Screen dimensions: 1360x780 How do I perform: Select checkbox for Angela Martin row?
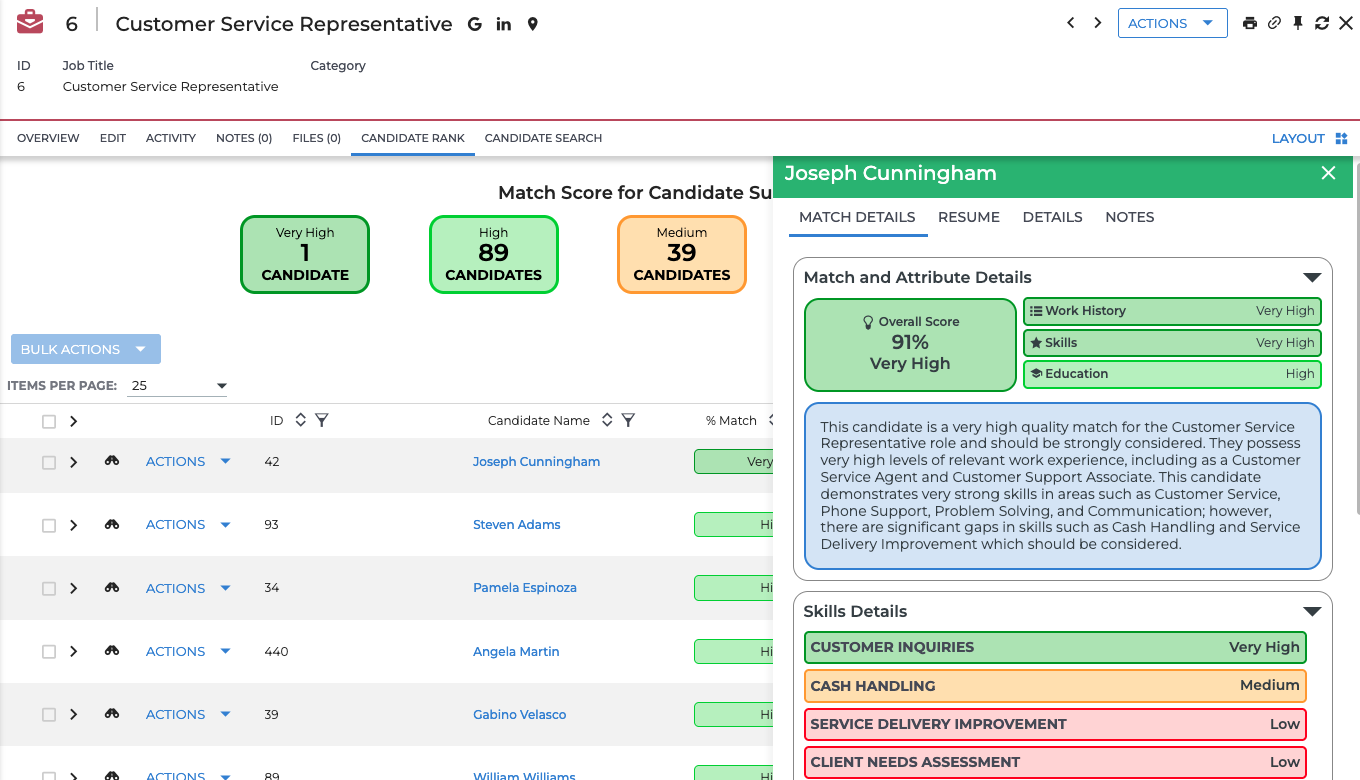(49, 652)
